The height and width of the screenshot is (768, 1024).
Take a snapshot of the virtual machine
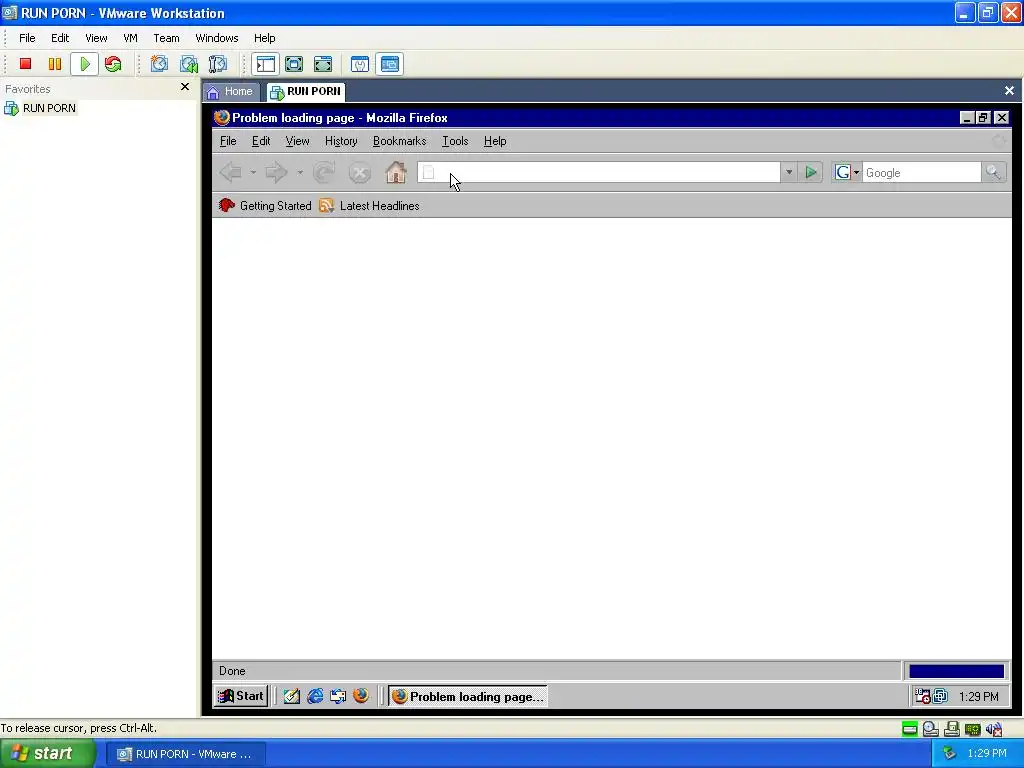[159, 64]
